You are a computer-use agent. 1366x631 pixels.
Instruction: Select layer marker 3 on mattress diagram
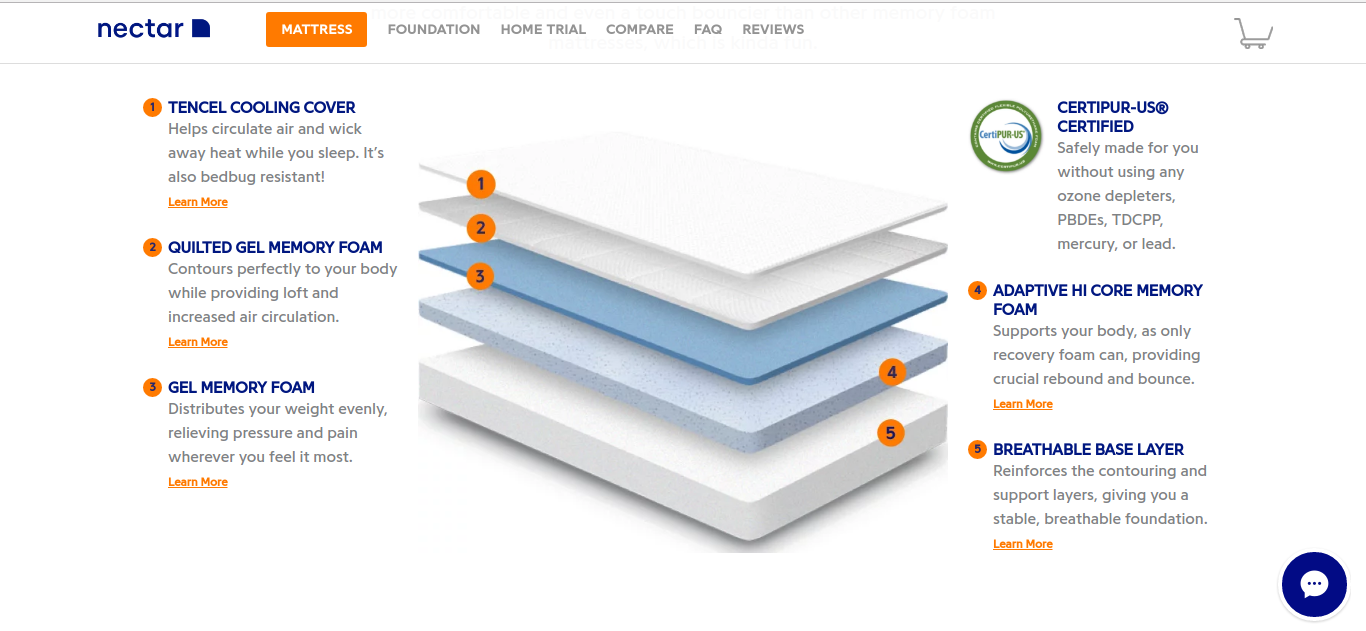[481, 276]
